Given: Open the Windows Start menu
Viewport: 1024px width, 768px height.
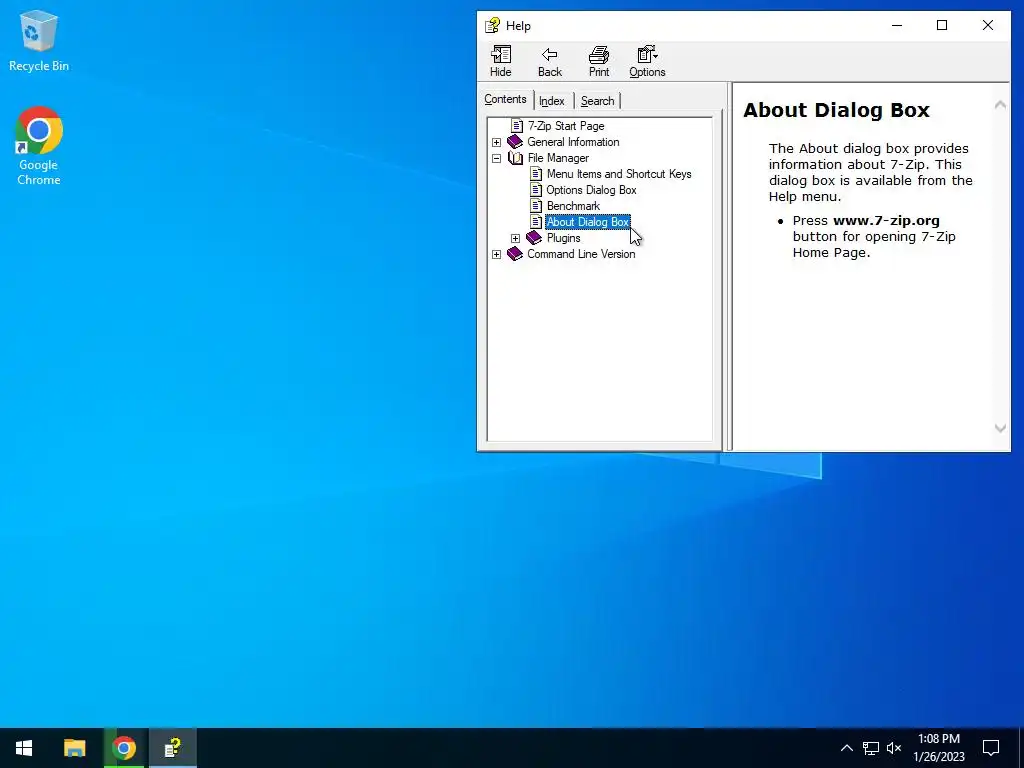Looking at the screenshot, I should click(x=24, y=748).
